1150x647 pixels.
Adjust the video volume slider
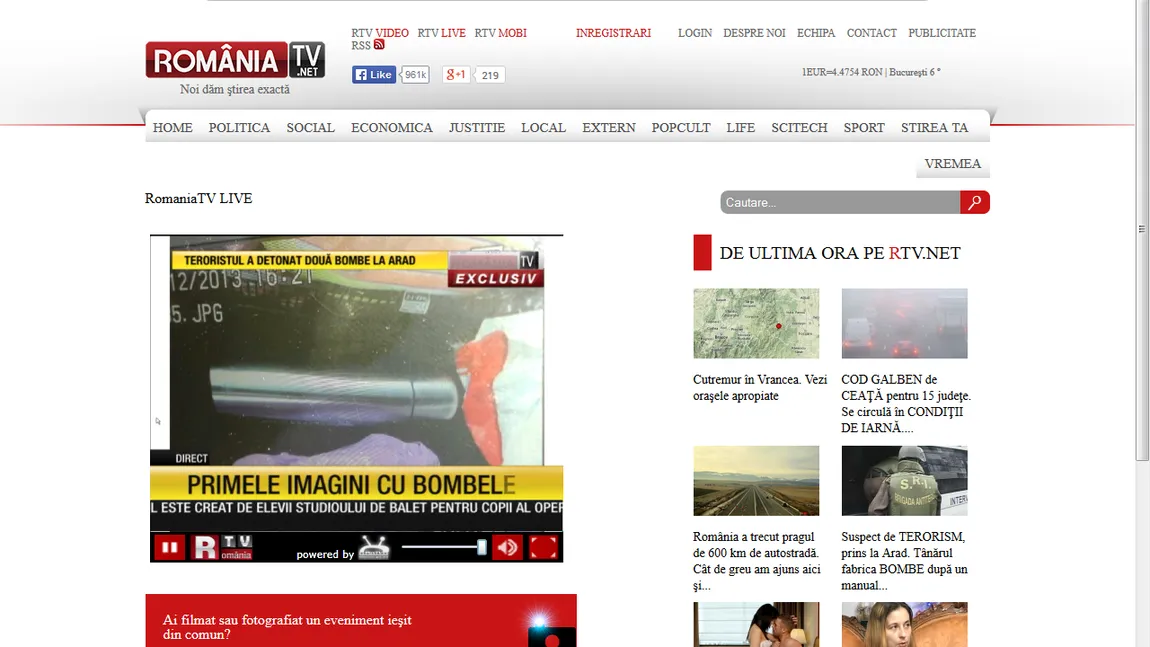point(444,547)
